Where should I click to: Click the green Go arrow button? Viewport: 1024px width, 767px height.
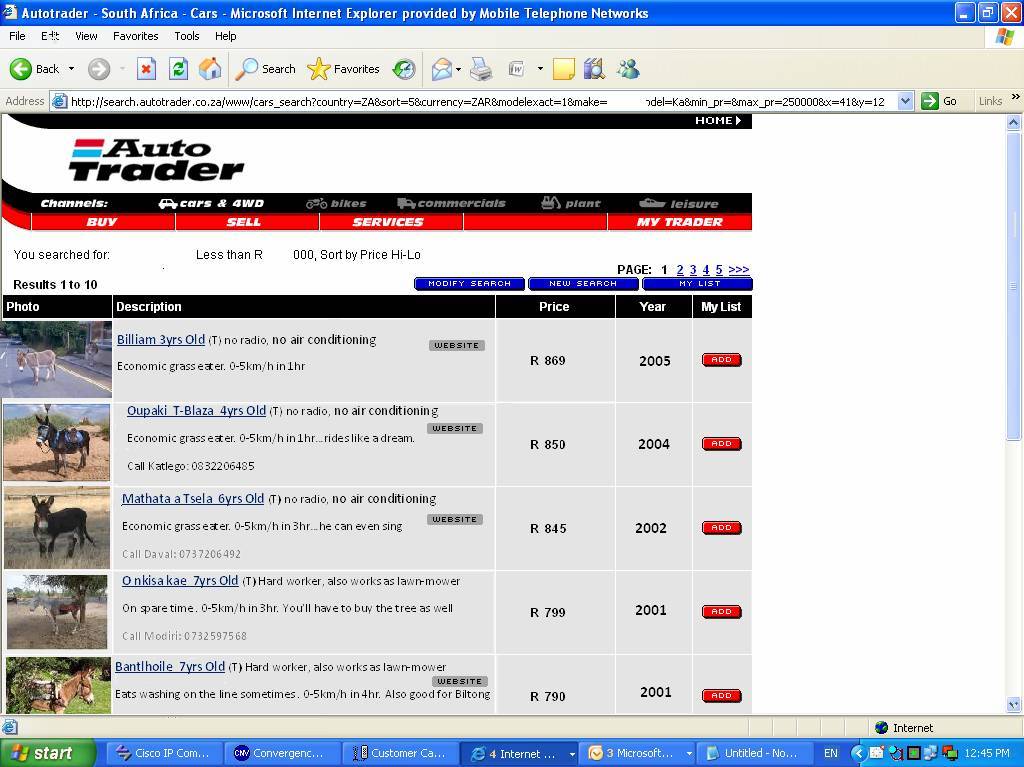click(929, 101)
